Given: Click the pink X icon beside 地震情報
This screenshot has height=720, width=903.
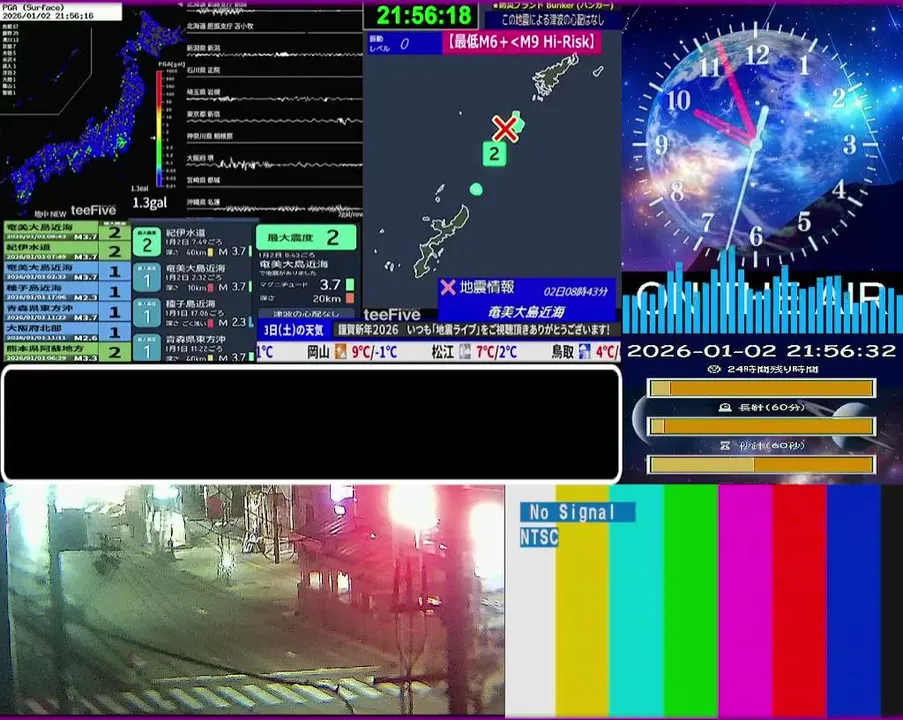Looking at the screenshot, I should click(x=447, y=287).
